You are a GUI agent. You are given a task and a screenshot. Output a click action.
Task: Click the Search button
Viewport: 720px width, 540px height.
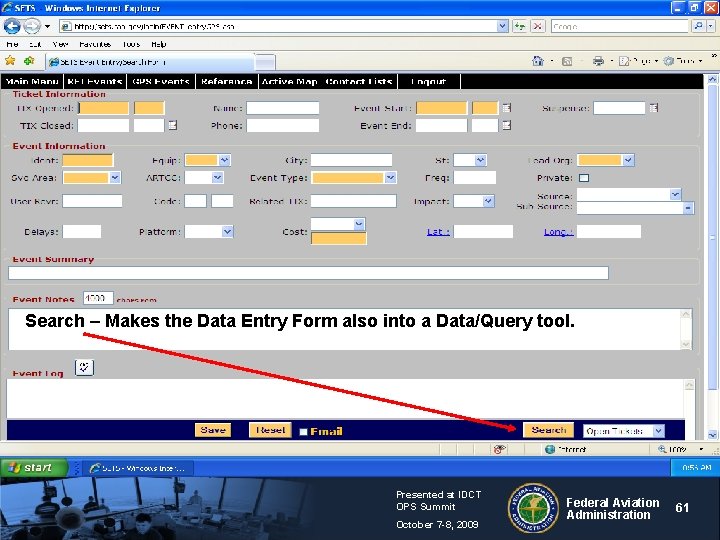(x=548, y=430)
